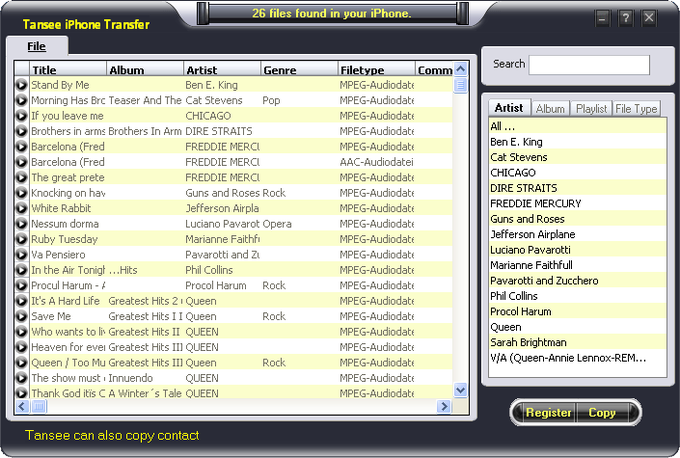Select 'Marianne Faithfull' in artist list
680x458 pixels.
(x=577, y=265)
